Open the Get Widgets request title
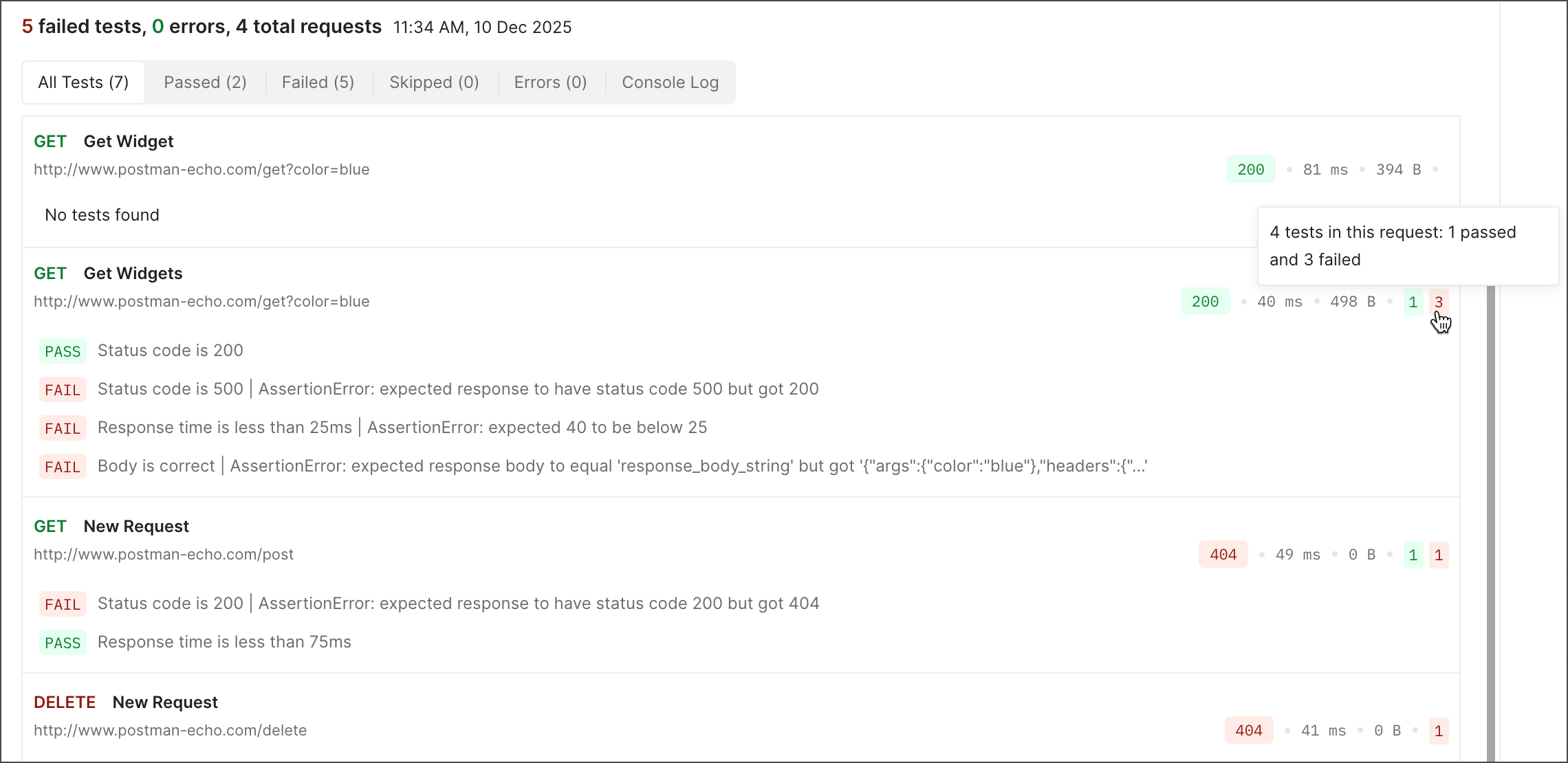The image size is (1568, 763). (x=133, y=274)
